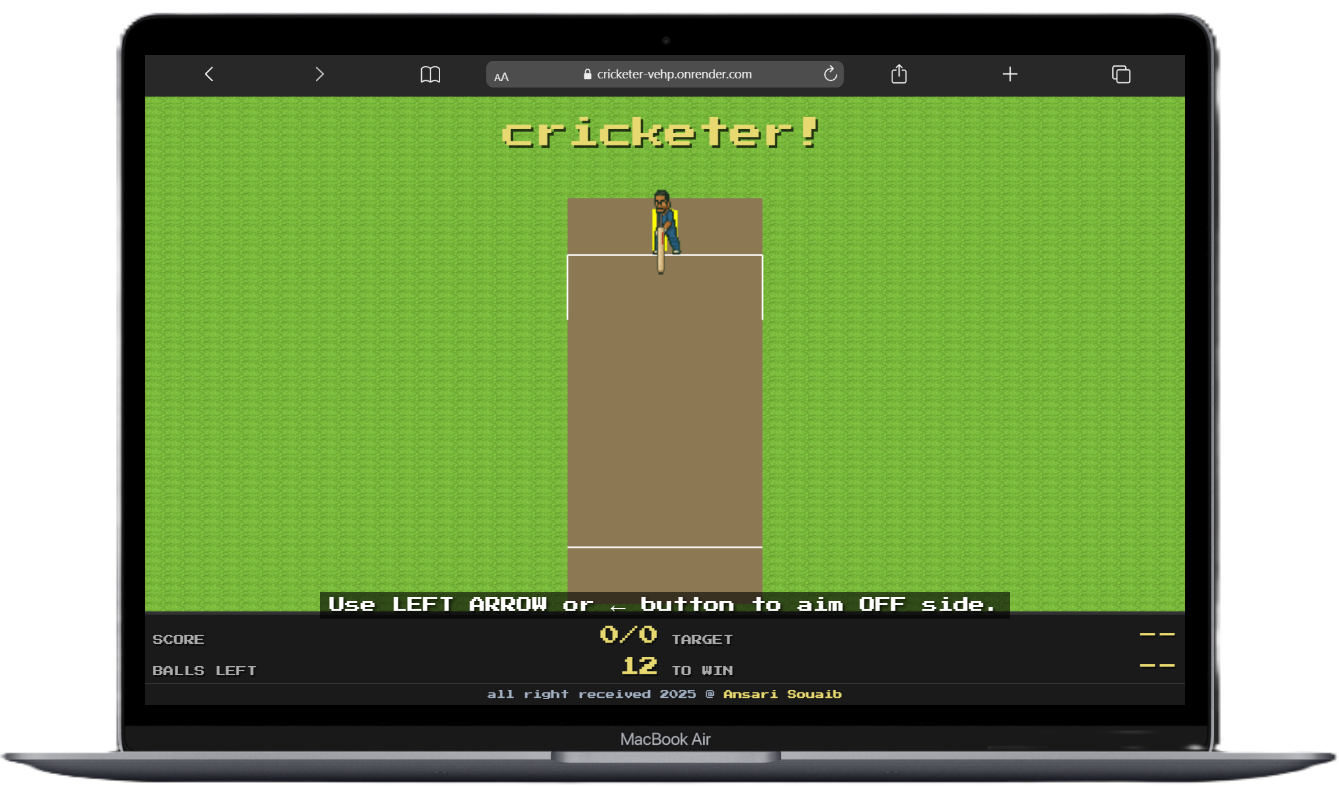The width and height of the screenshot is (1339, 786).
Task: Reload the page with the refresh icon
Action: (x=830, y=74)
